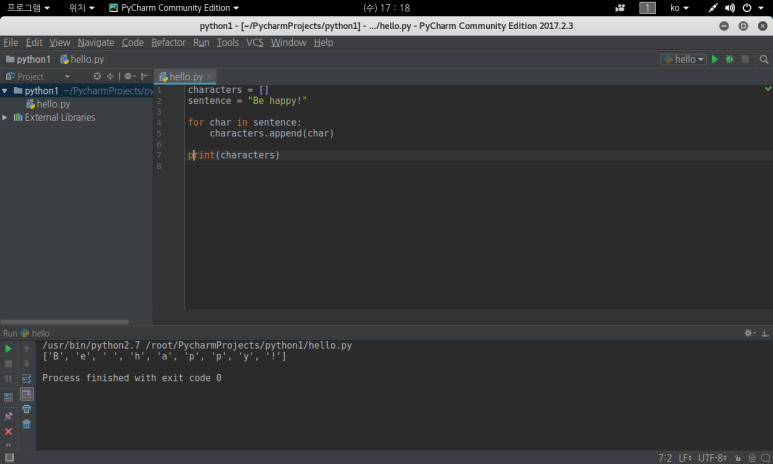Viewport: 773px width, 464px height.
Task: Open the VCS menu
Action: [255, 42]
